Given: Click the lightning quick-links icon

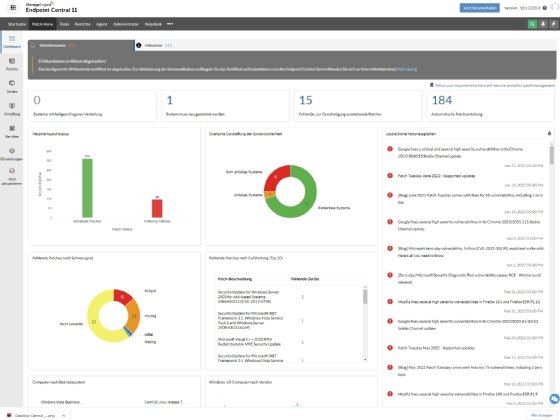Looking at the screenshot, I should (x=553, y=24).
